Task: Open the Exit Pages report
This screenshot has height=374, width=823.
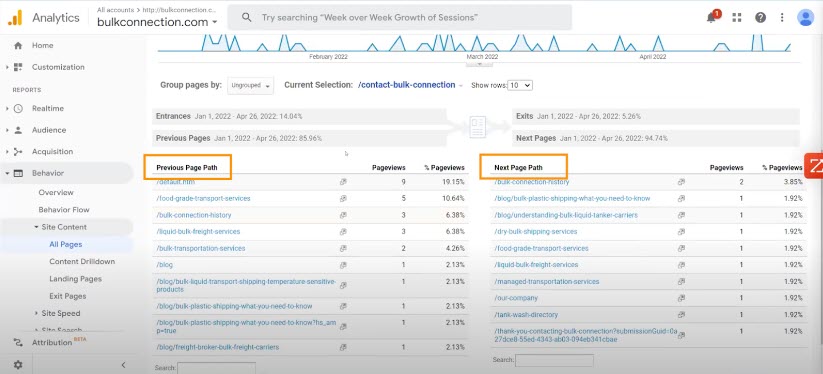Action: tap(68, 296)
